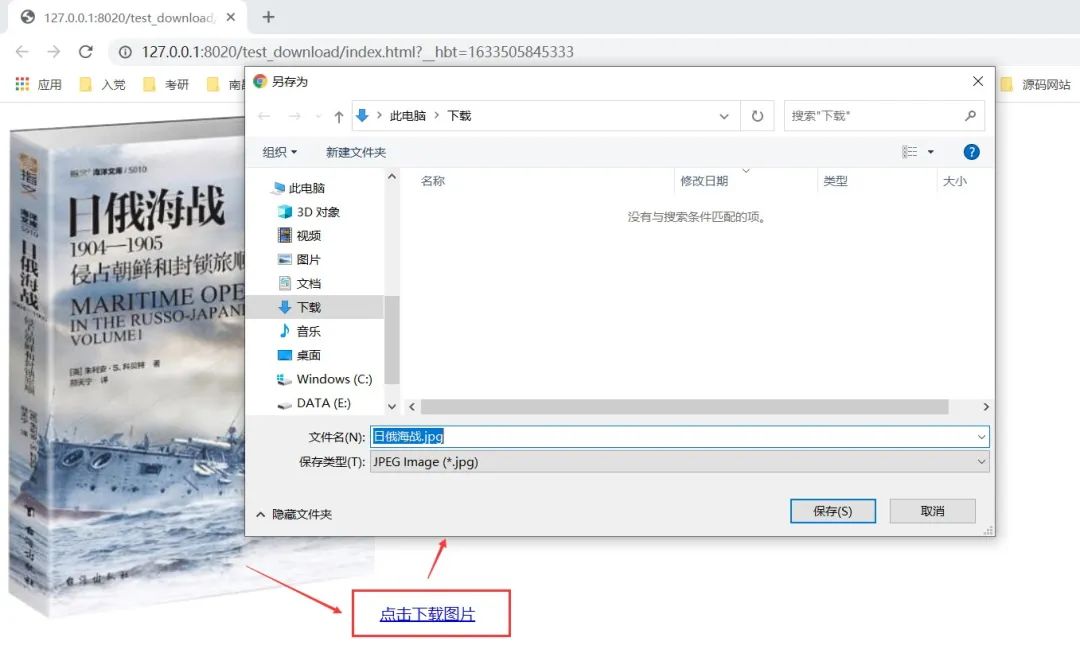Image resolution: width=1080 pixels, height=661 pixels.
Task: Open the 源码网站 bookmark folder
Action: (1036, 84)
